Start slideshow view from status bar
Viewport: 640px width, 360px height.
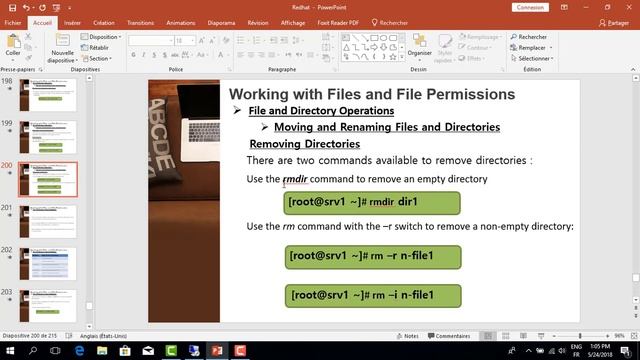541,336
